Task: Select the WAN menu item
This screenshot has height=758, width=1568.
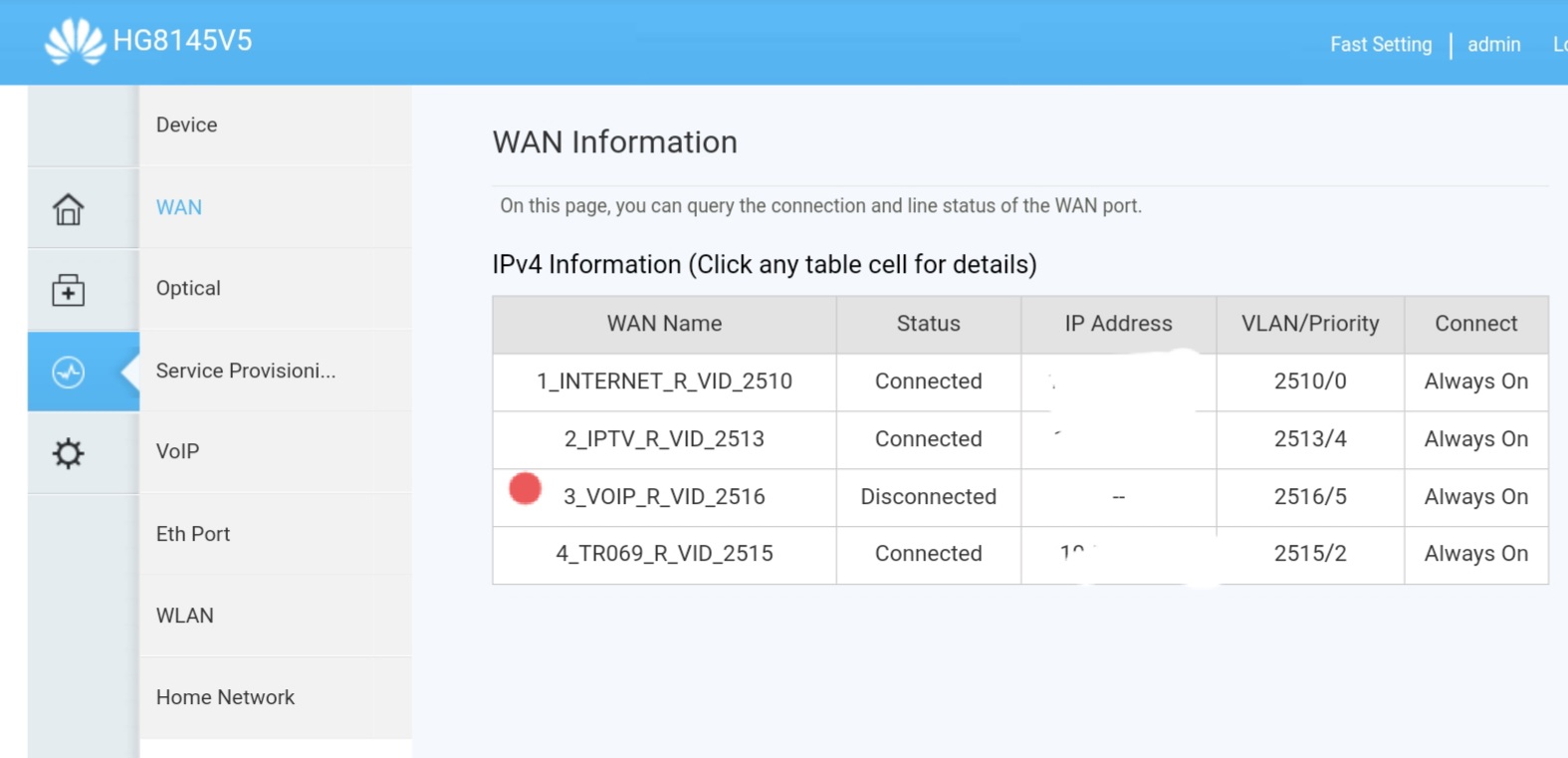Action: click(179, 207)
